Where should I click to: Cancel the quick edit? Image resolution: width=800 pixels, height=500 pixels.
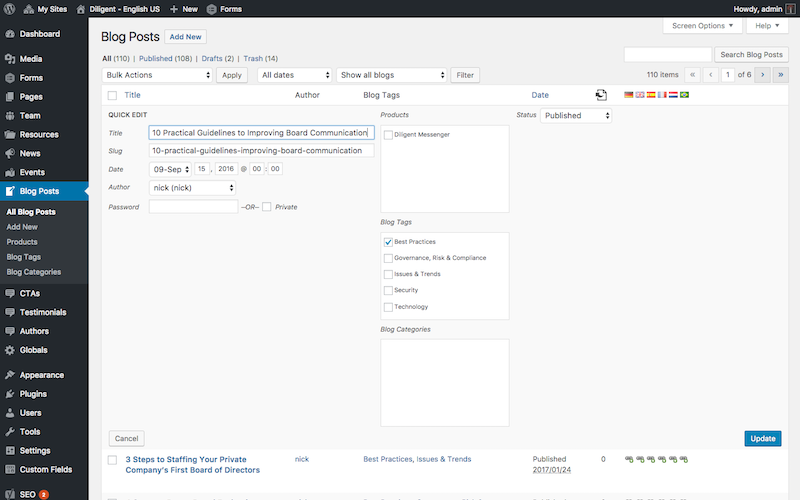[127, 438]
